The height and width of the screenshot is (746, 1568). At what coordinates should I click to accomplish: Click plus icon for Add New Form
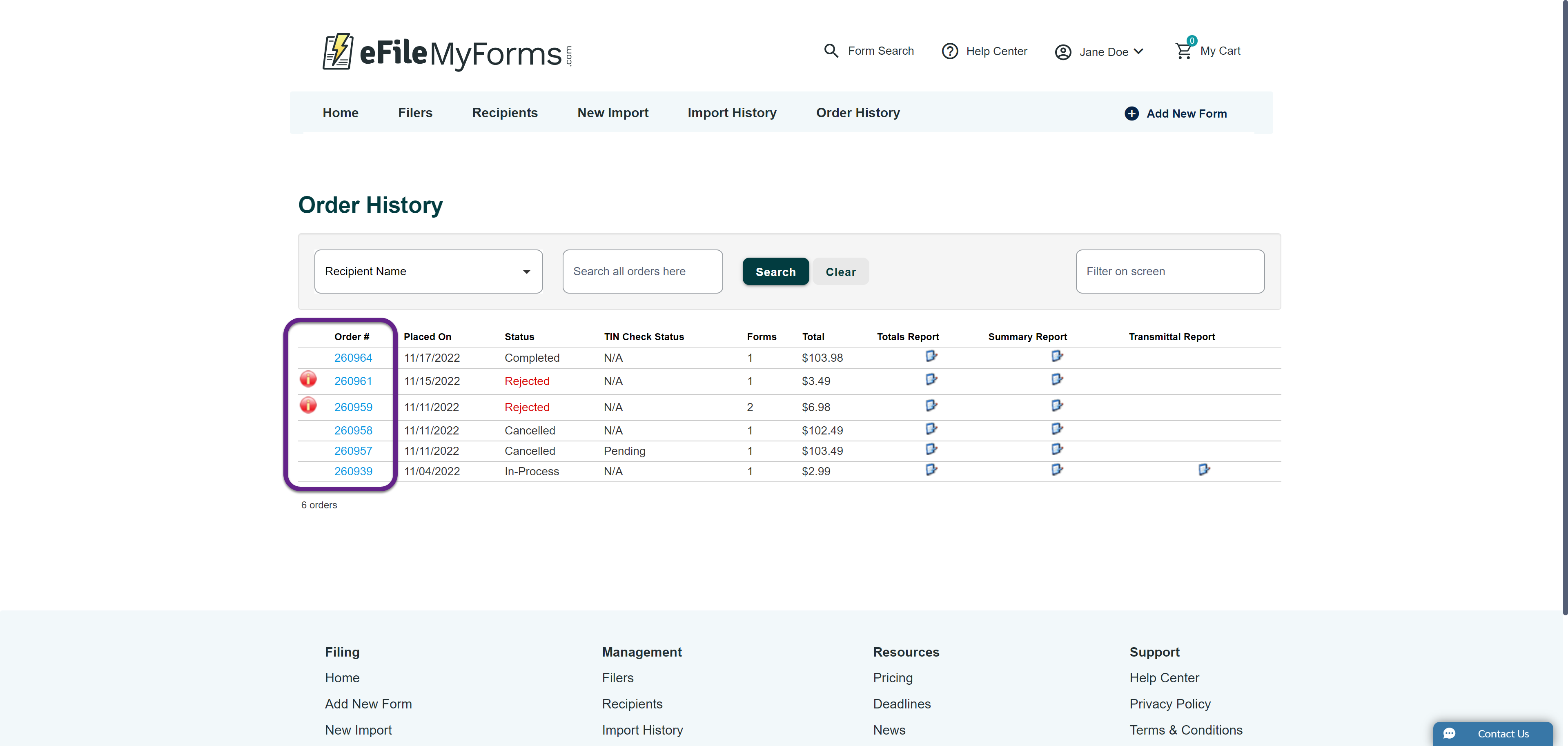click(x=1131, y=114)
